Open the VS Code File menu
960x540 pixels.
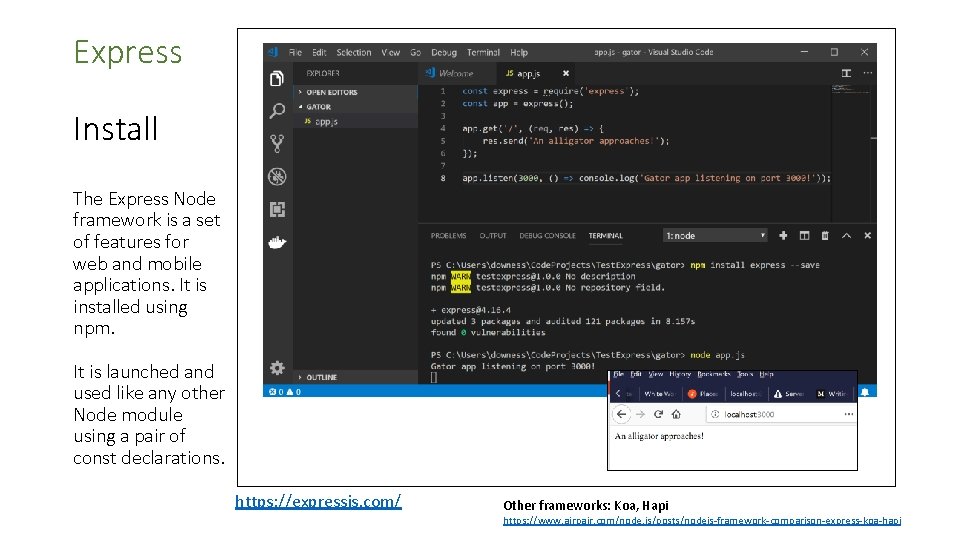(295, 53)
